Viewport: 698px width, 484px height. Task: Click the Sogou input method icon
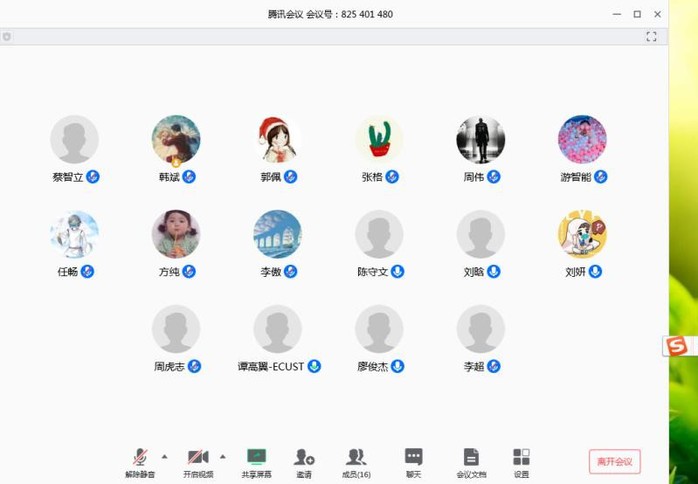(x=677, y=346)
